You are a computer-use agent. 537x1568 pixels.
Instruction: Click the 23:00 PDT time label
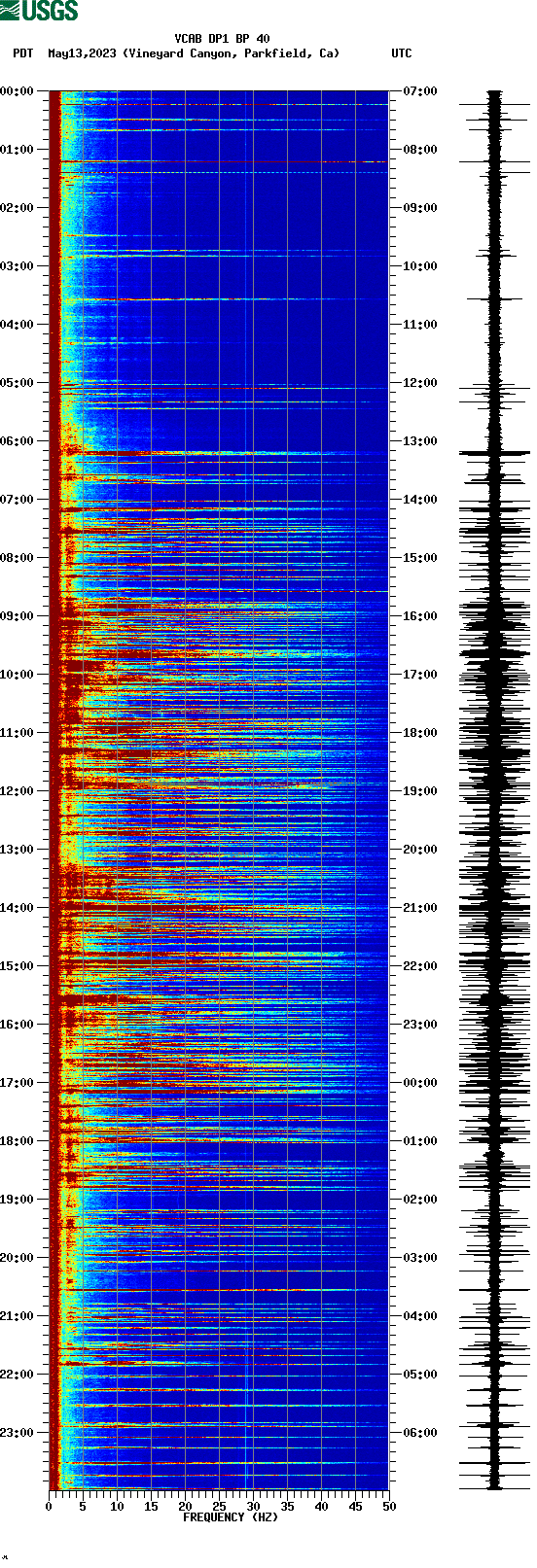point(17,1433)
